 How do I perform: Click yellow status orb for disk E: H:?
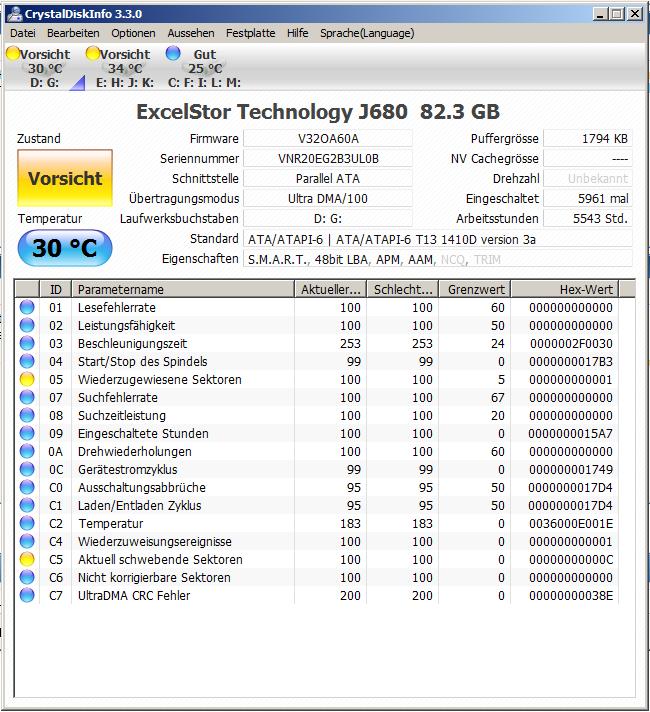click(93, 54)
